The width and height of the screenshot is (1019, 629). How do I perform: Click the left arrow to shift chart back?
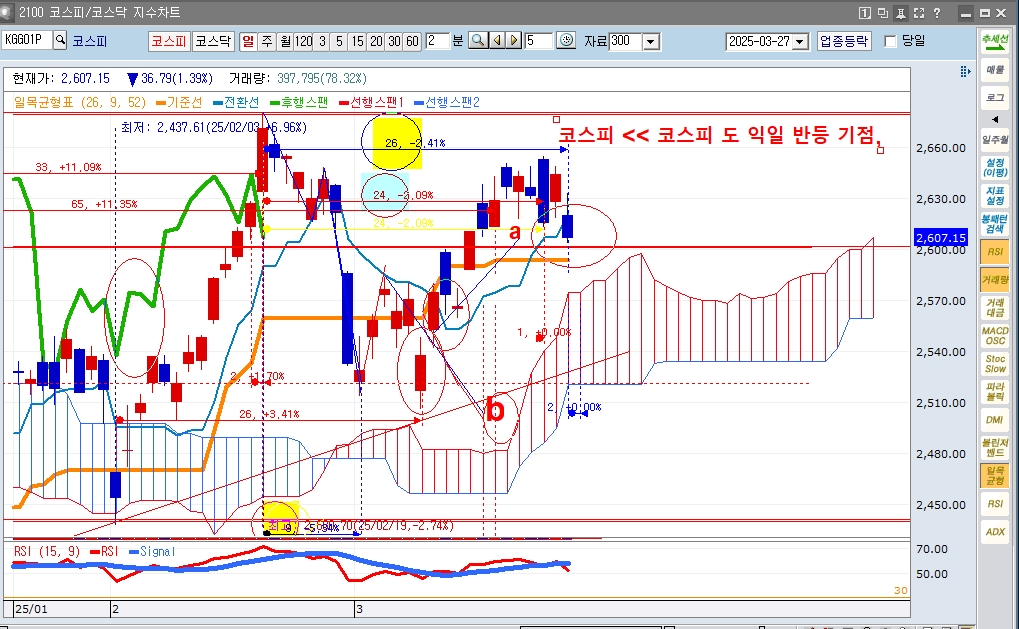[x=497, y=40]
